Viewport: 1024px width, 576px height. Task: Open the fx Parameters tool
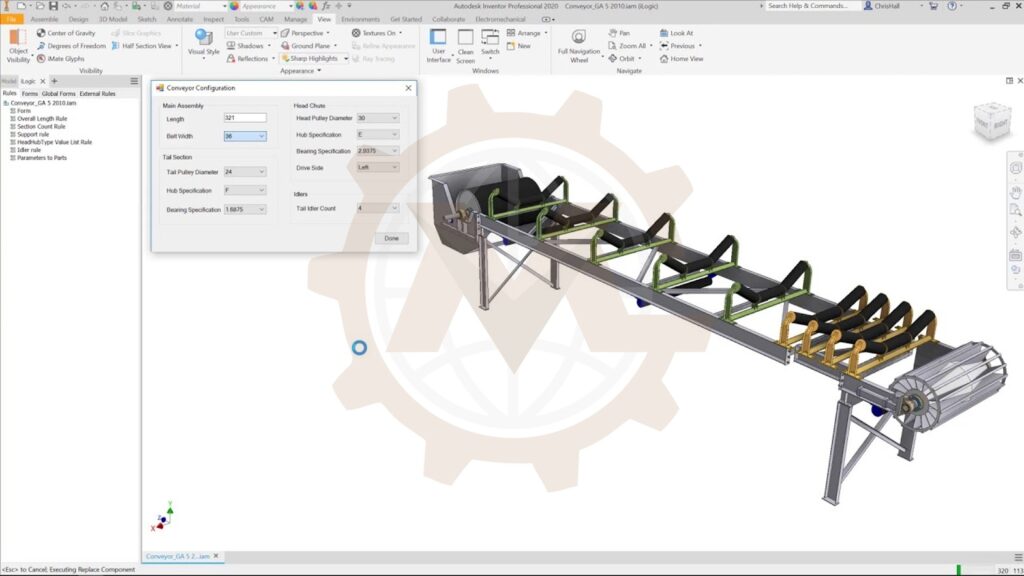coord(326,6)
